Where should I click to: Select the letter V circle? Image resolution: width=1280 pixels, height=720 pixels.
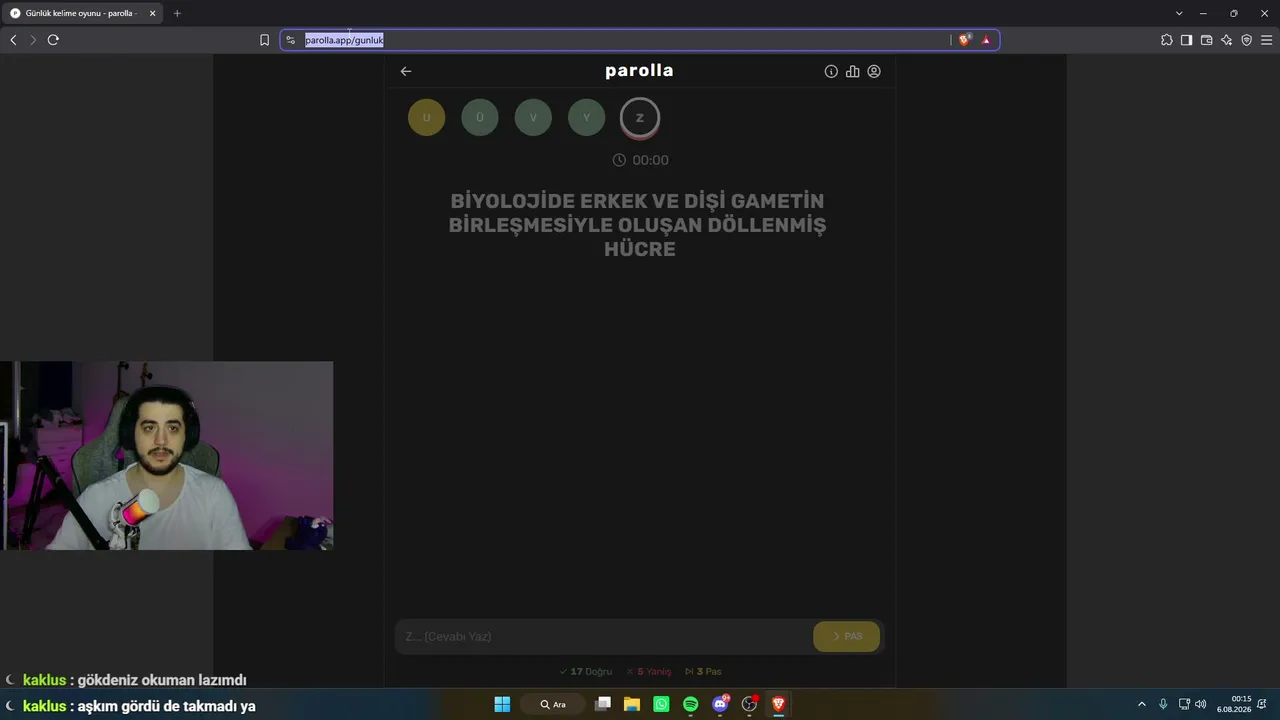click(x=533, y=118)
